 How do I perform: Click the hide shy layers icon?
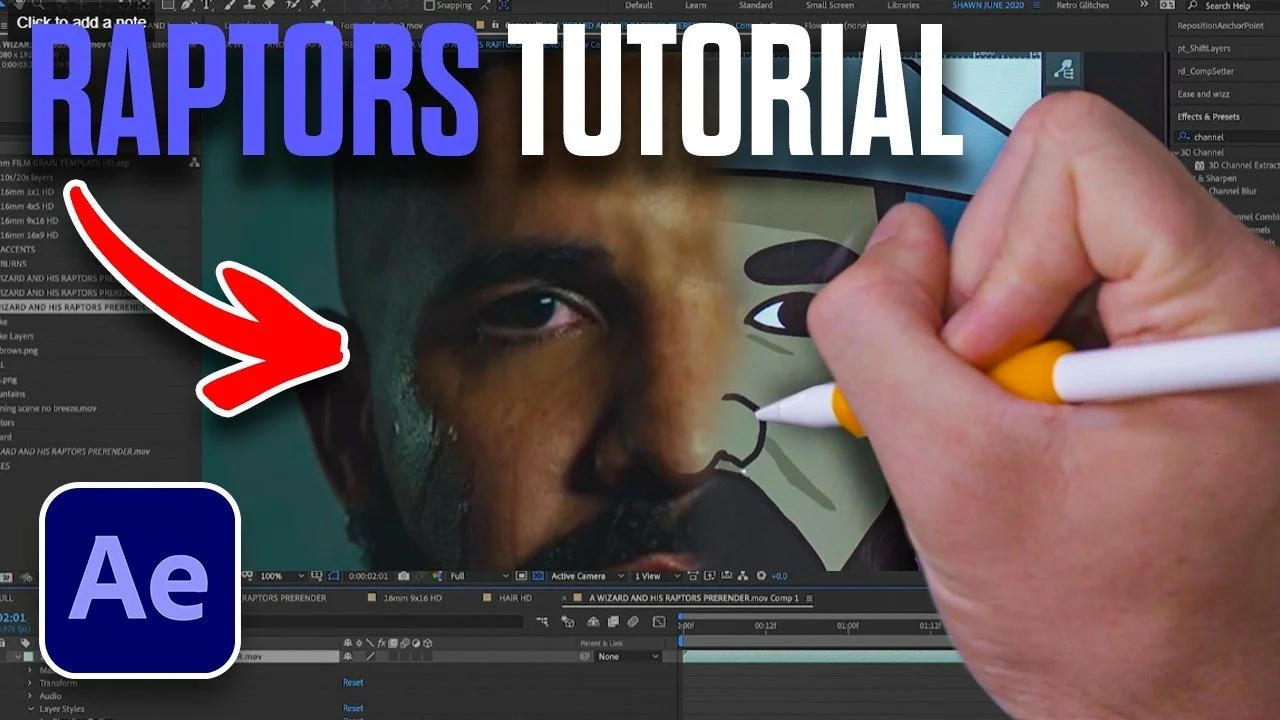pos(593,622)
